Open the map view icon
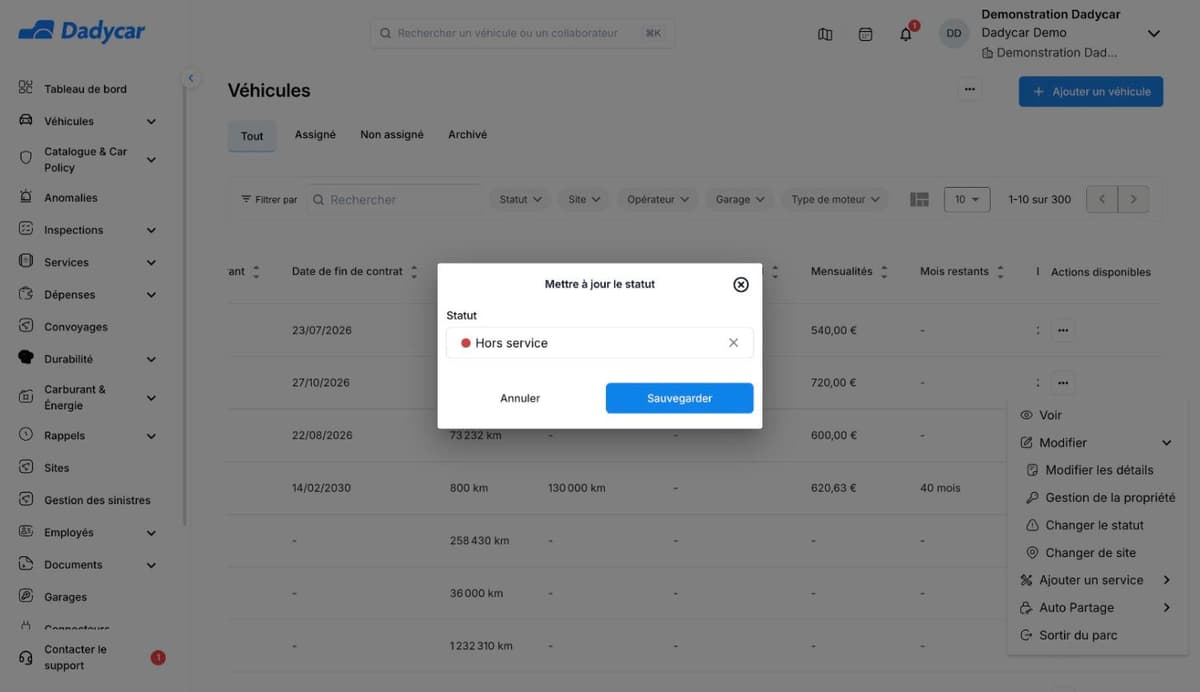Screen dimensions: 1200x692 (825, 34)
